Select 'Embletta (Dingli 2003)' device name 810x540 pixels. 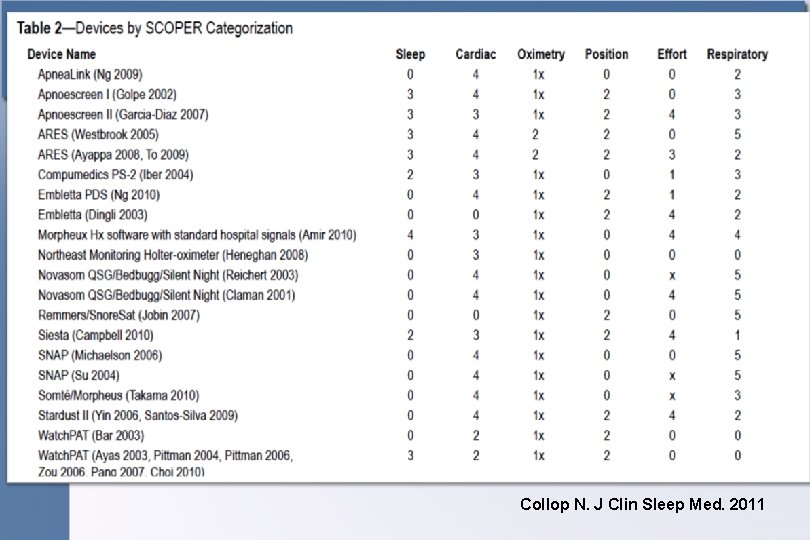(92, 215)
